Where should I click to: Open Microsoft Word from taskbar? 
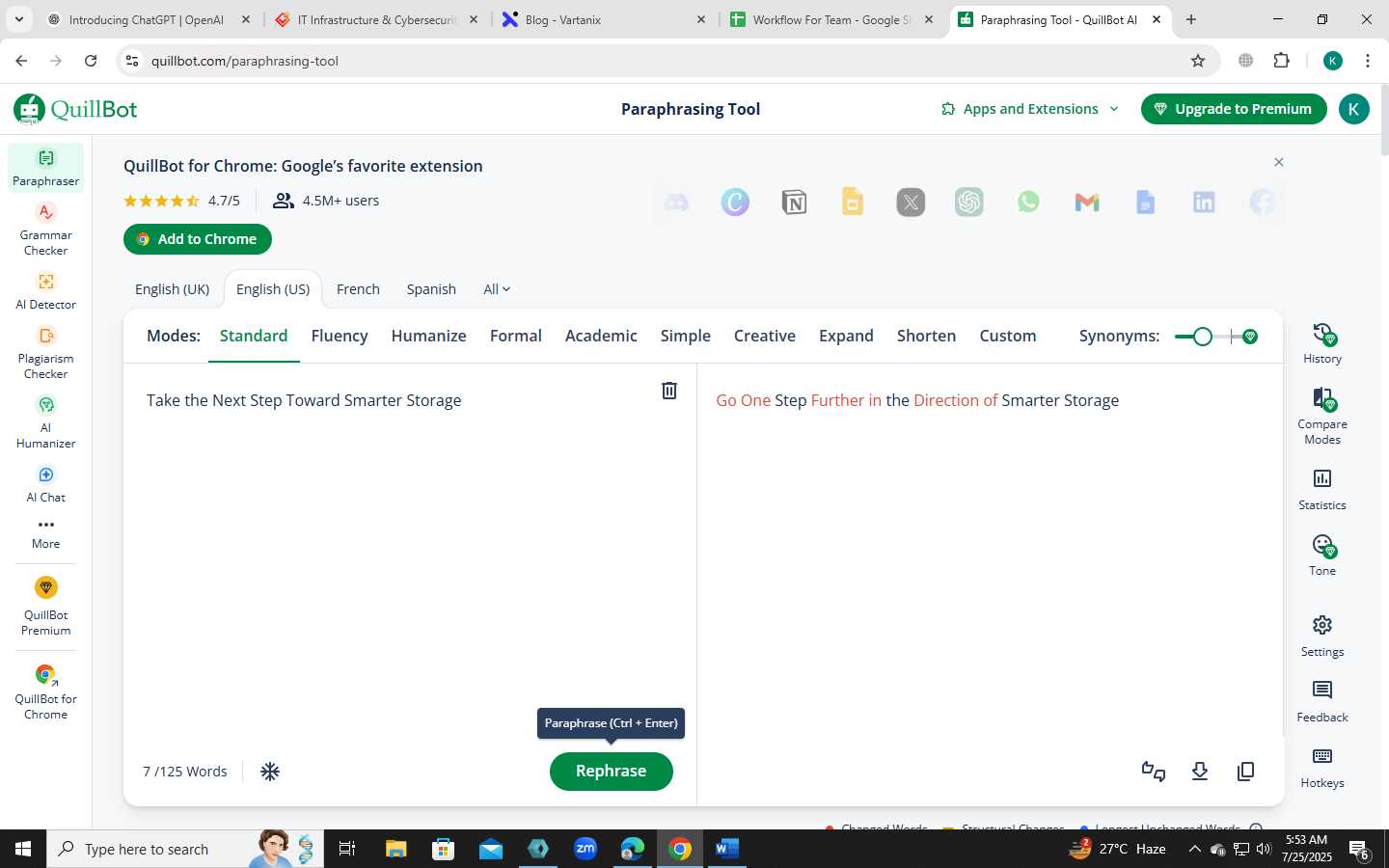pos(727,849)
